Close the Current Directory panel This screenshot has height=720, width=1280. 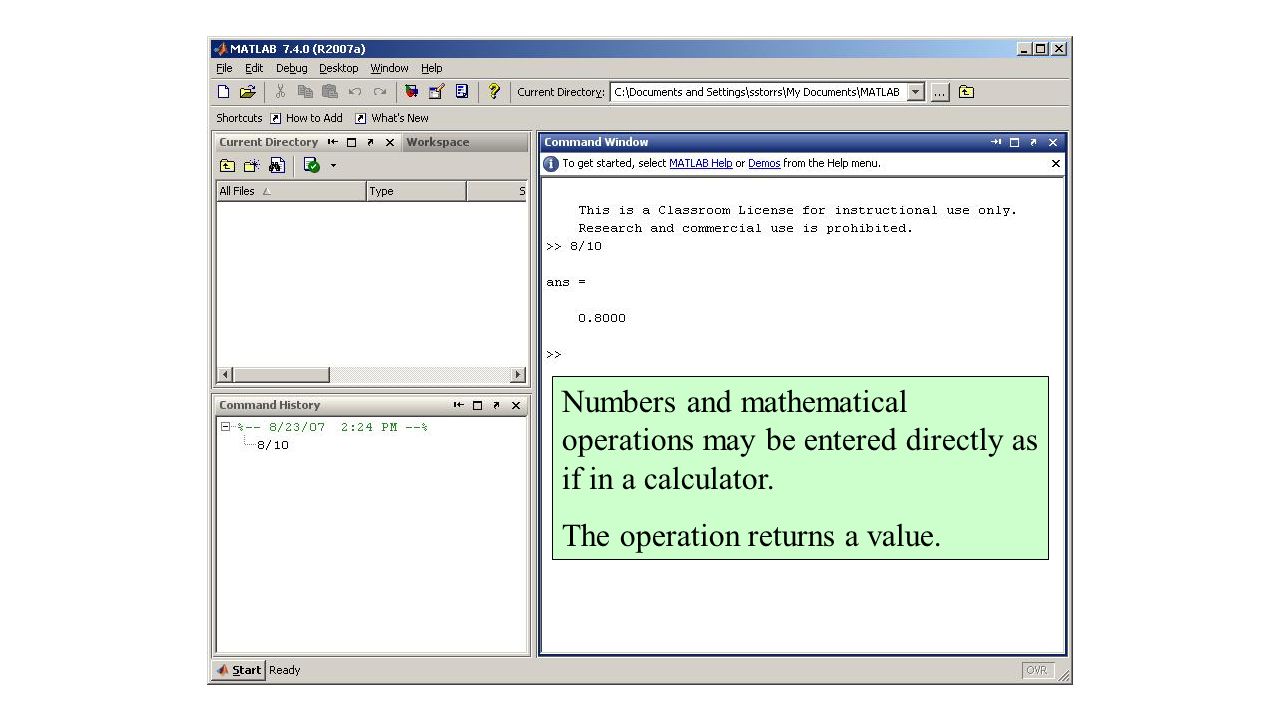click(390, 142)
